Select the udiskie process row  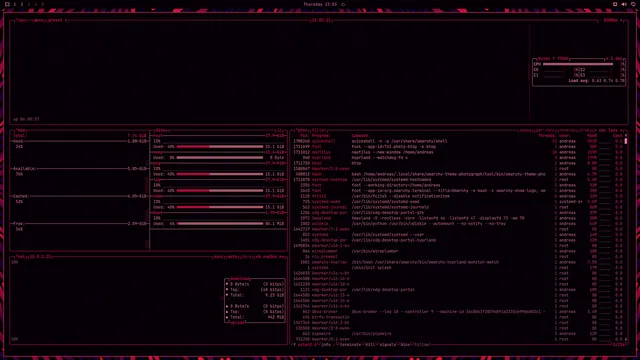tap(458, 224)
